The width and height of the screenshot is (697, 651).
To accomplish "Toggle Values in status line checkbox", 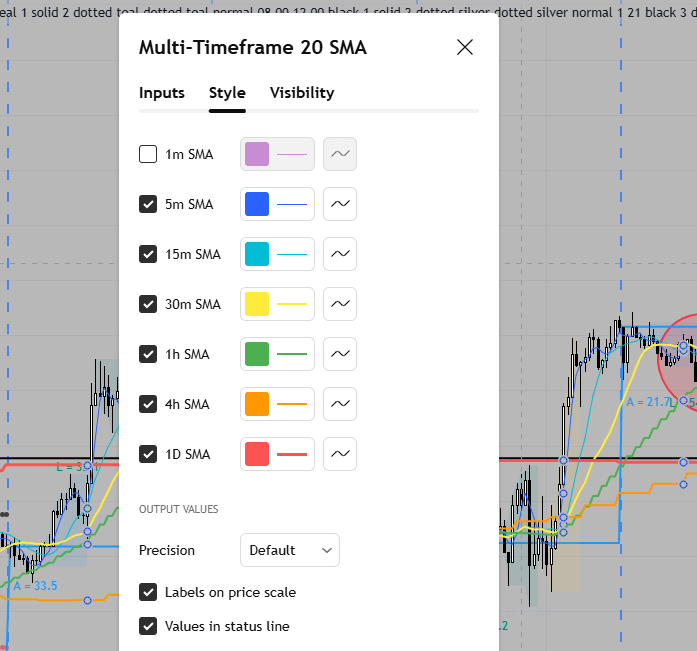I will pos(148,626).
